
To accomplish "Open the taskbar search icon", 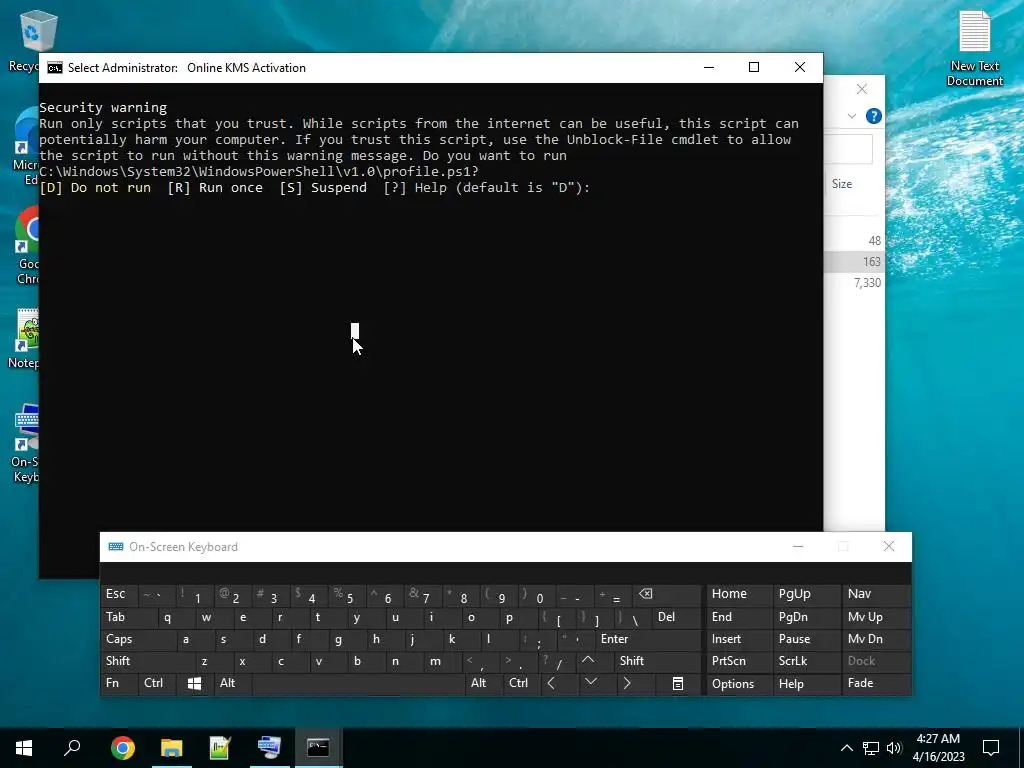I will pos(72,748).
